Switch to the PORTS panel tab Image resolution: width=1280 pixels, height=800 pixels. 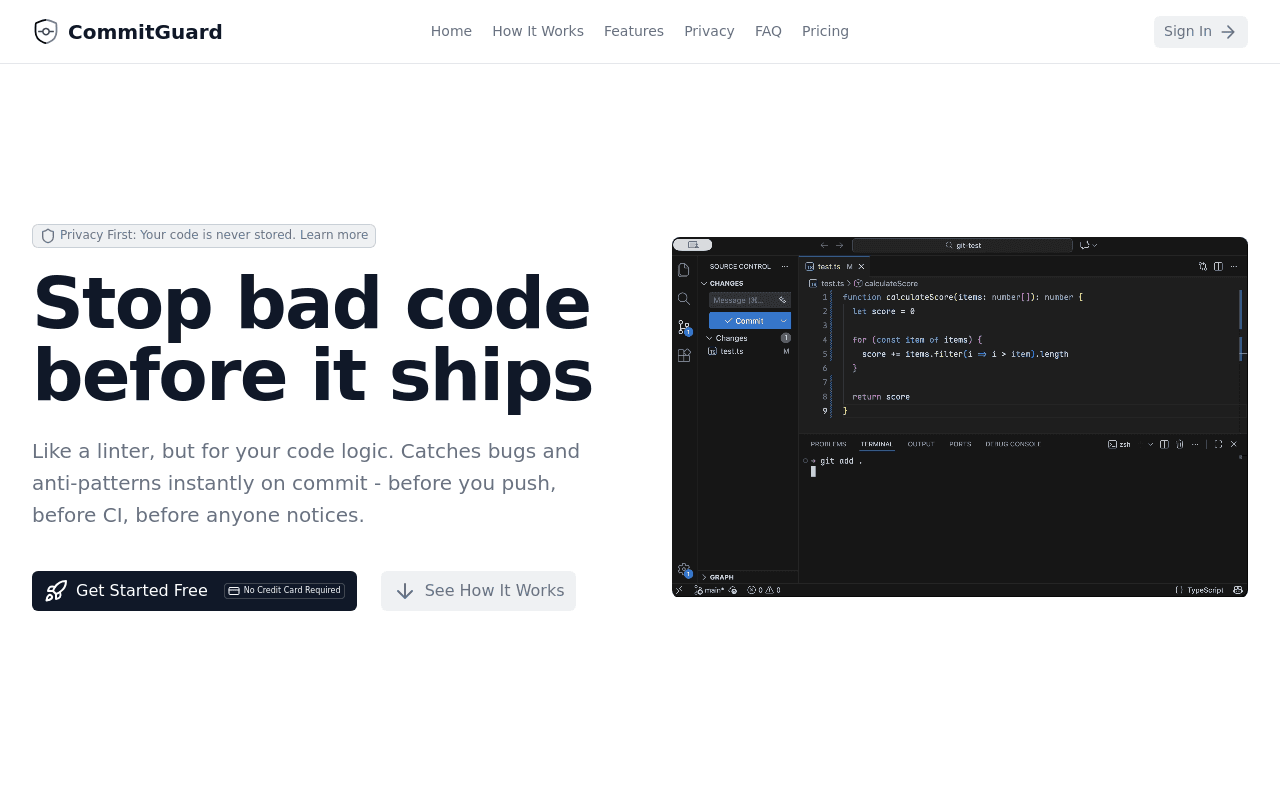(x=960, y=444)
